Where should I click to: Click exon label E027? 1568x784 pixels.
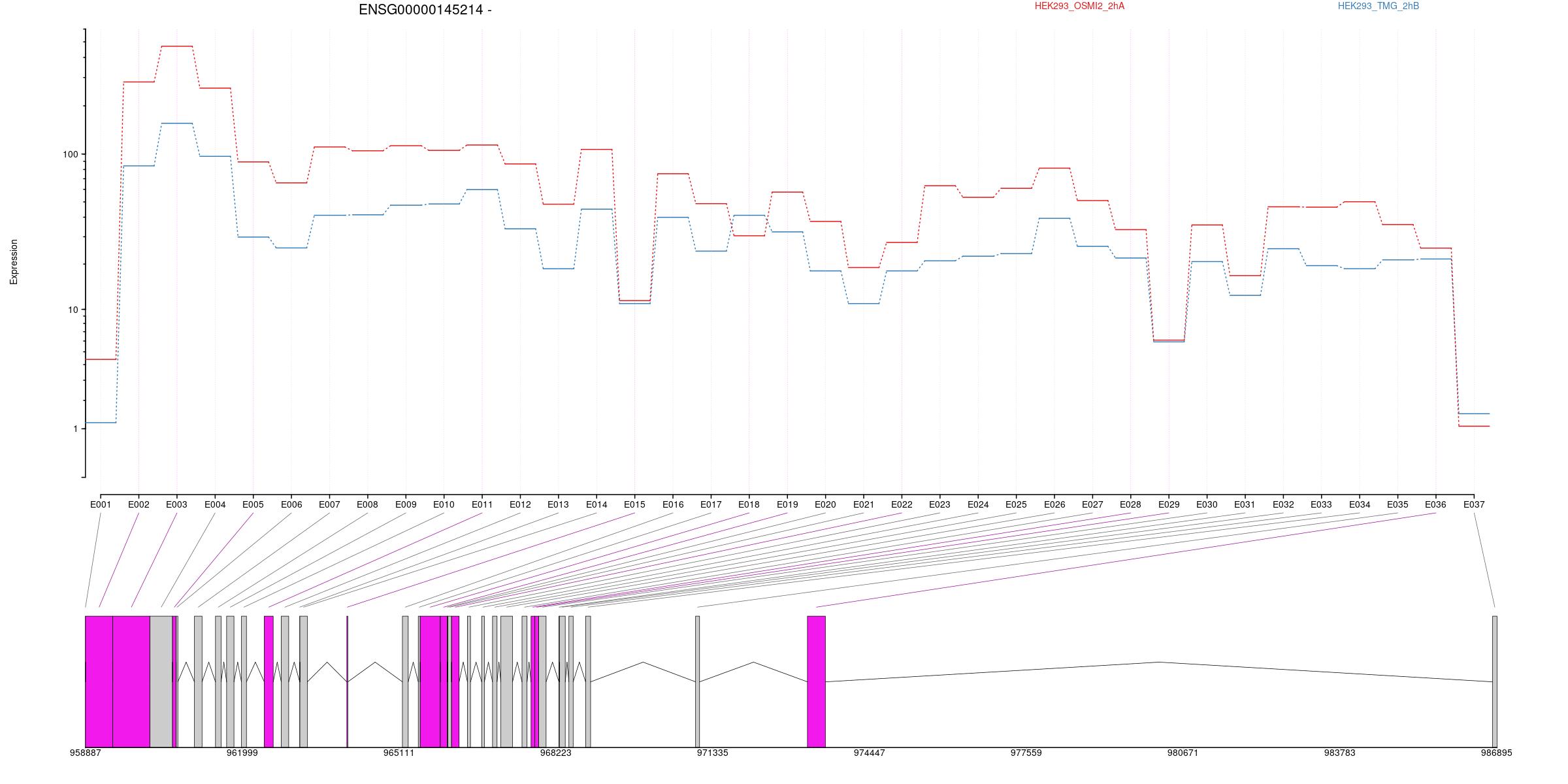point(1092,504)
